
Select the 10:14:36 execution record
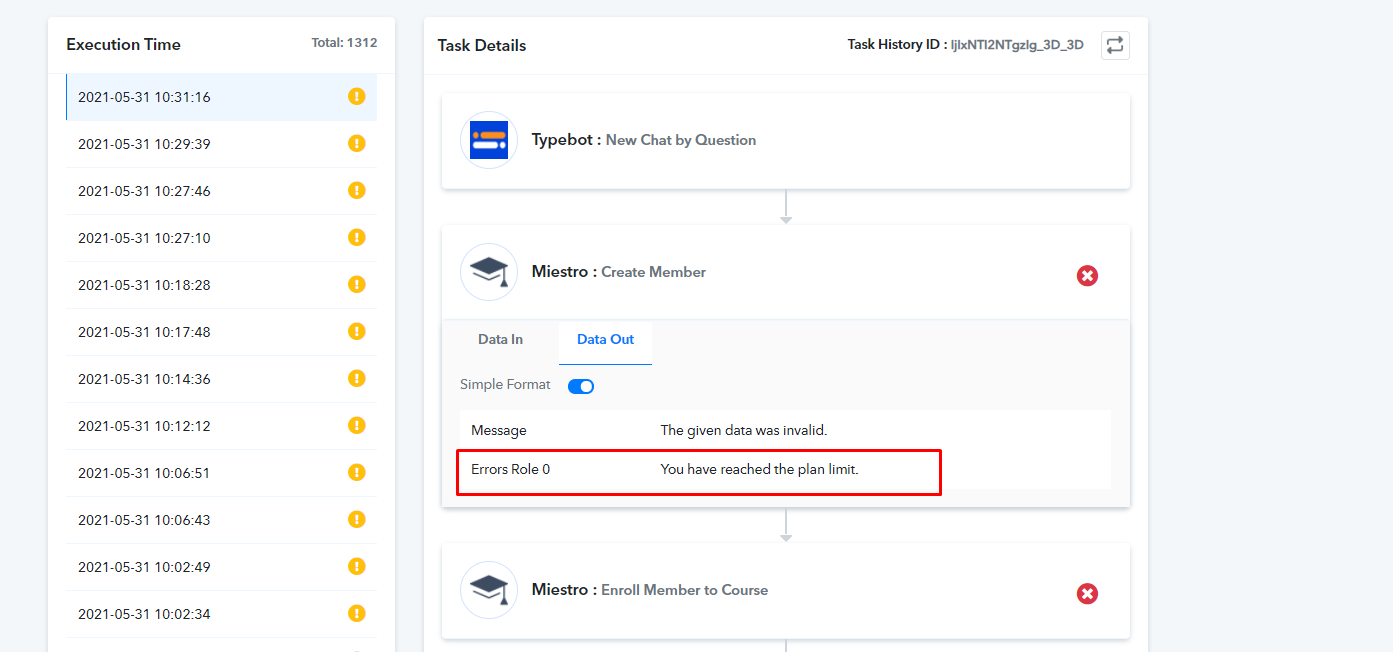144,379
